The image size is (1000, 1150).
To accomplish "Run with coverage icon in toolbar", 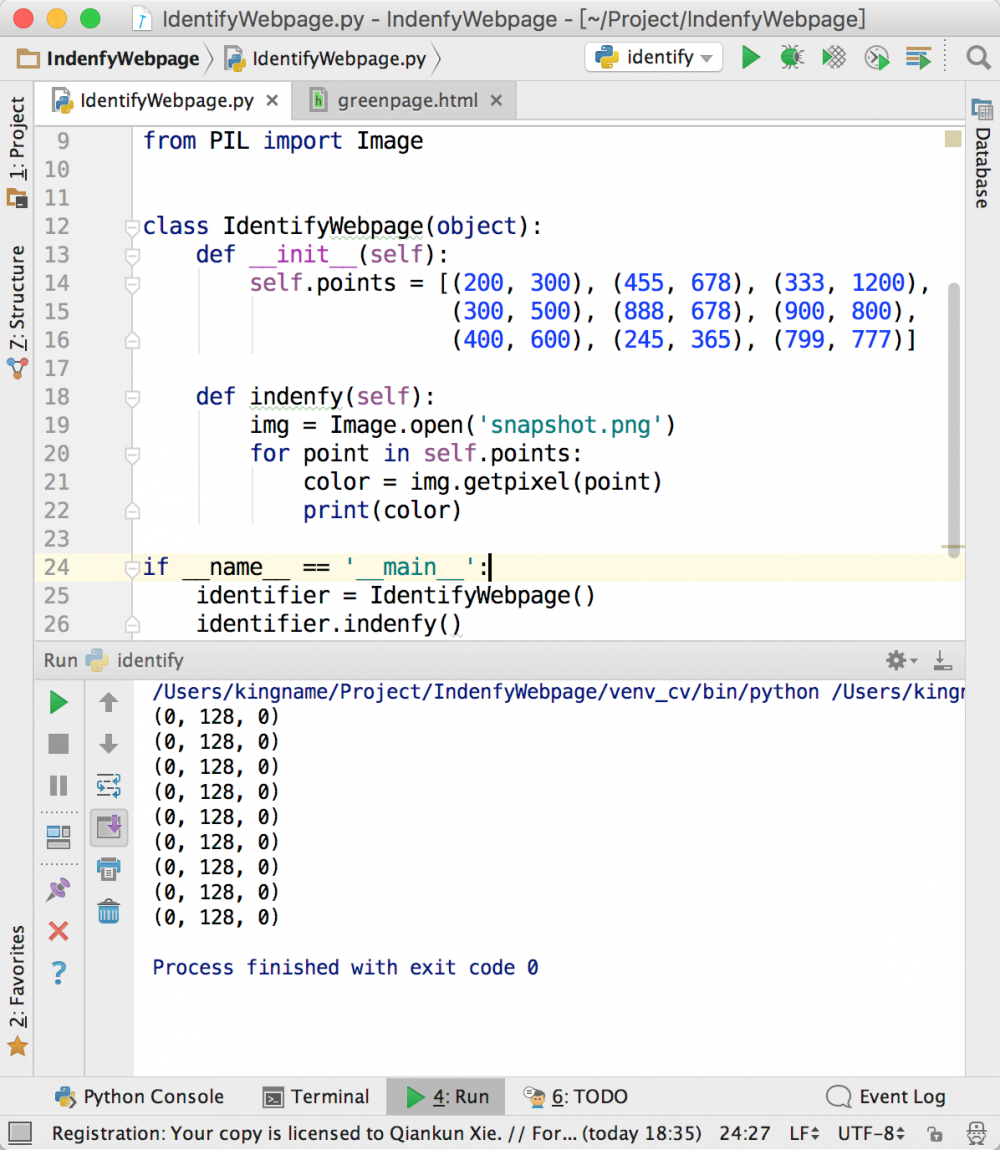I will click(834, 58).
